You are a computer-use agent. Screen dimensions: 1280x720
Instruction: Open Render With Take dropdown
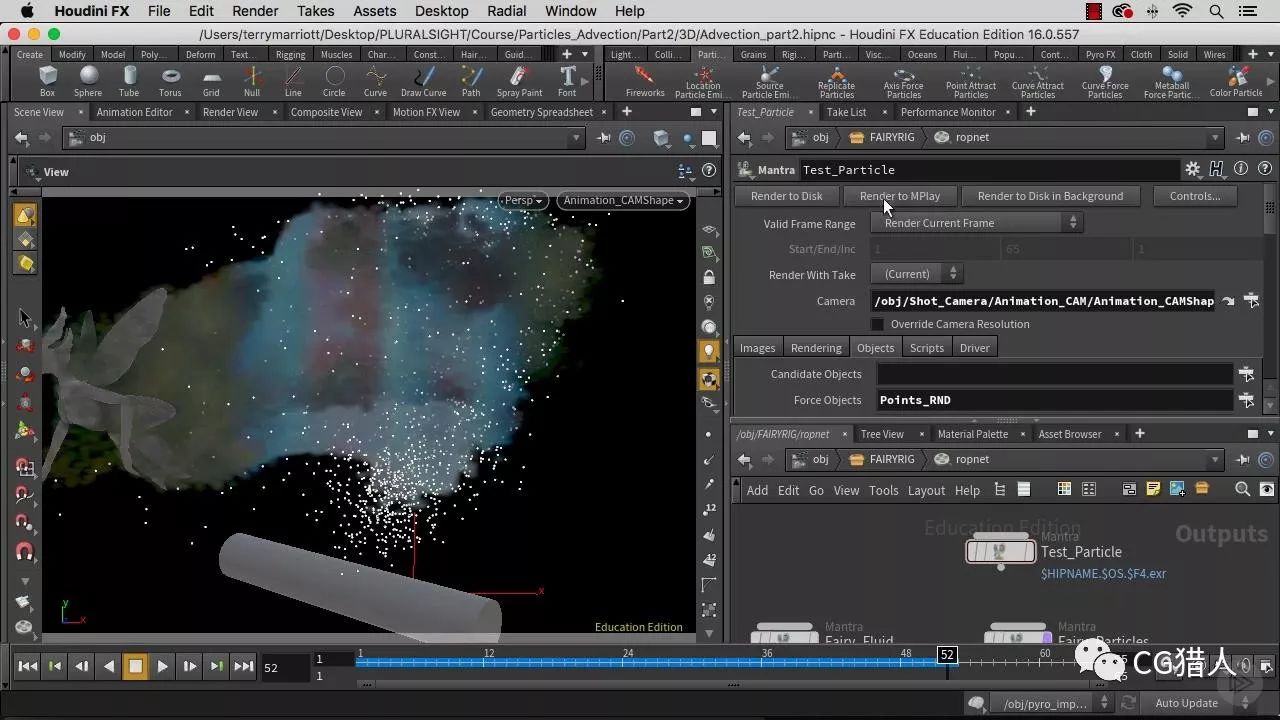[917, 274]
